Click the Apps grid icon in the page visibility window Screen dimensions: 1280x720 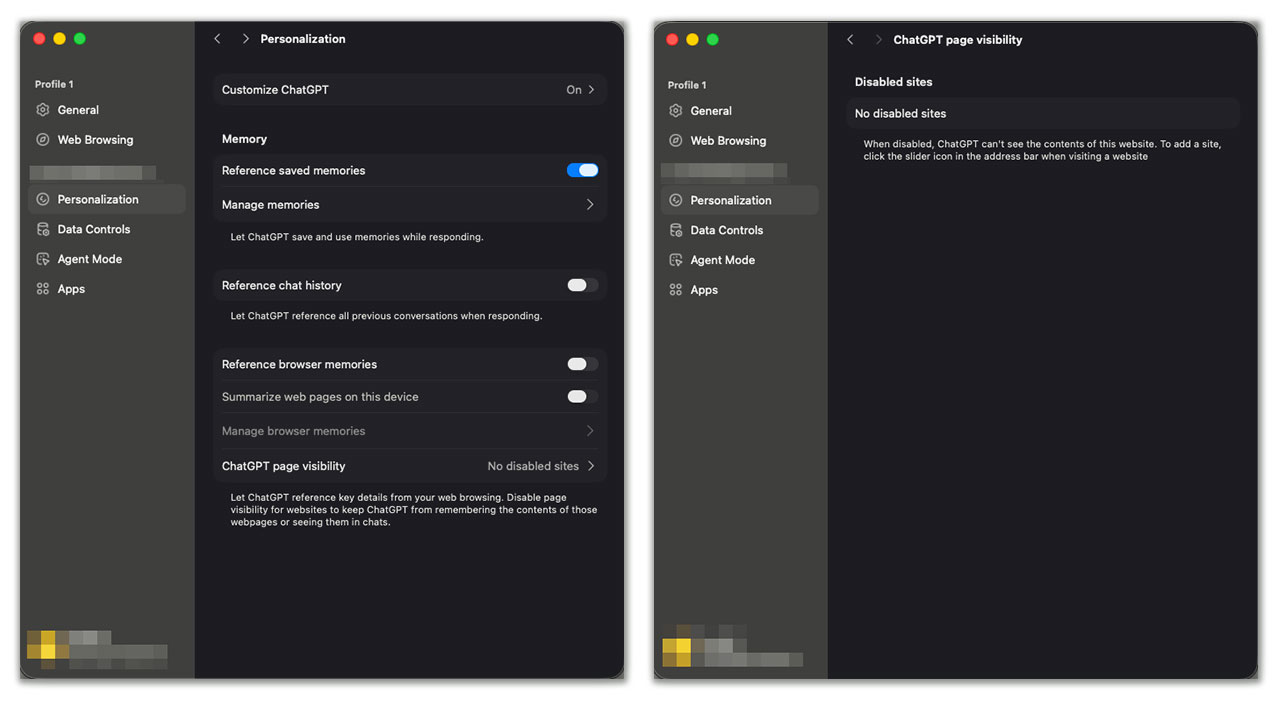point(675,290)
